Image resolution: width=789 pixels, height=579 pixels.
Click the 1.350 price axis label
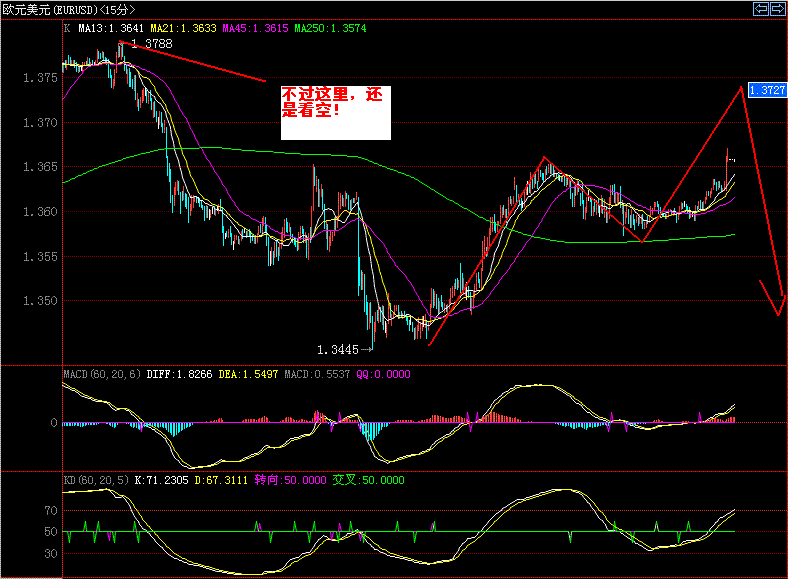point(40,300)
